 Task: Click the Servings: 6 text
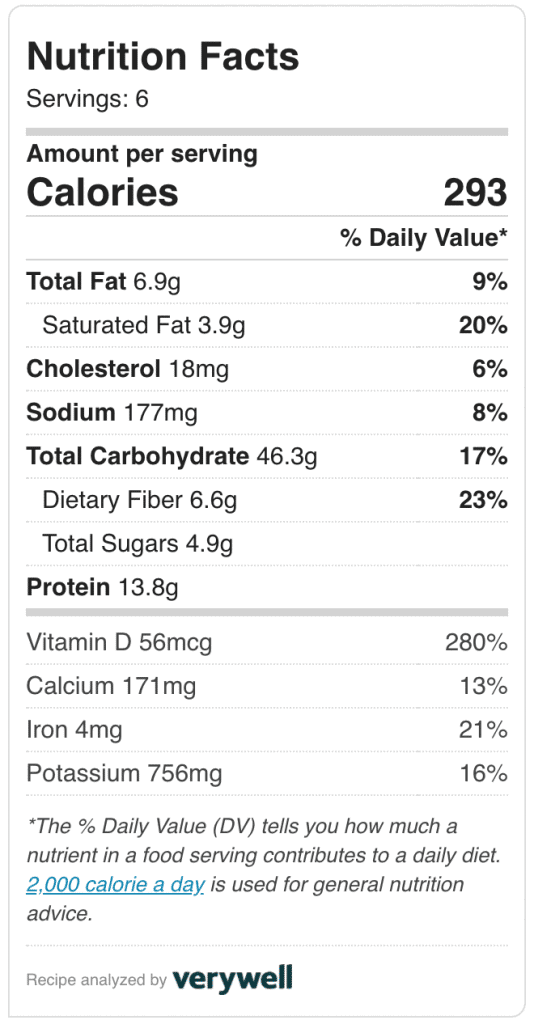(87, 99)
